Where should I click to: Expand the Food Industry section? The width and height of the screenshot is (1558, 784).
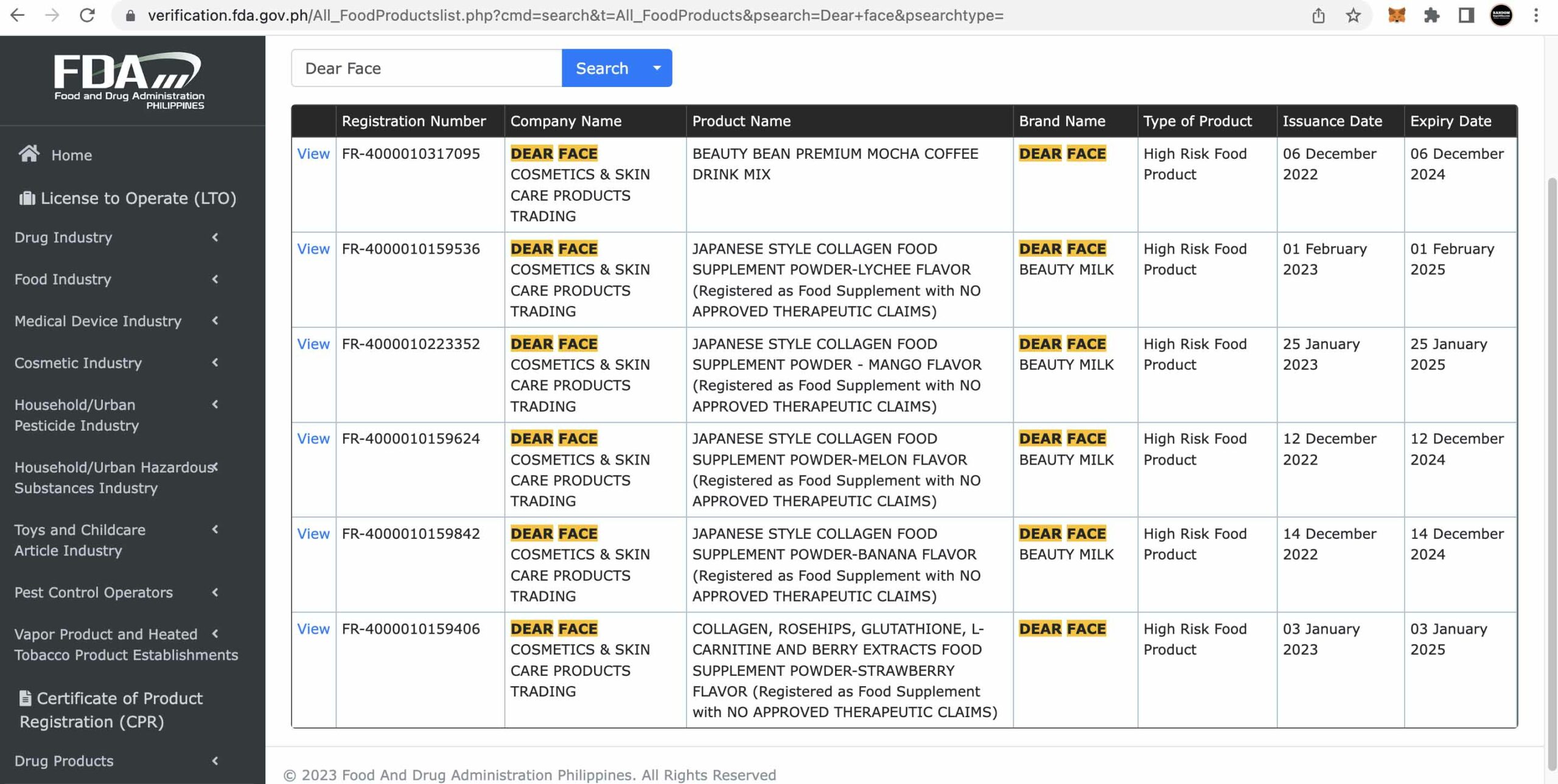pos(114,279)
